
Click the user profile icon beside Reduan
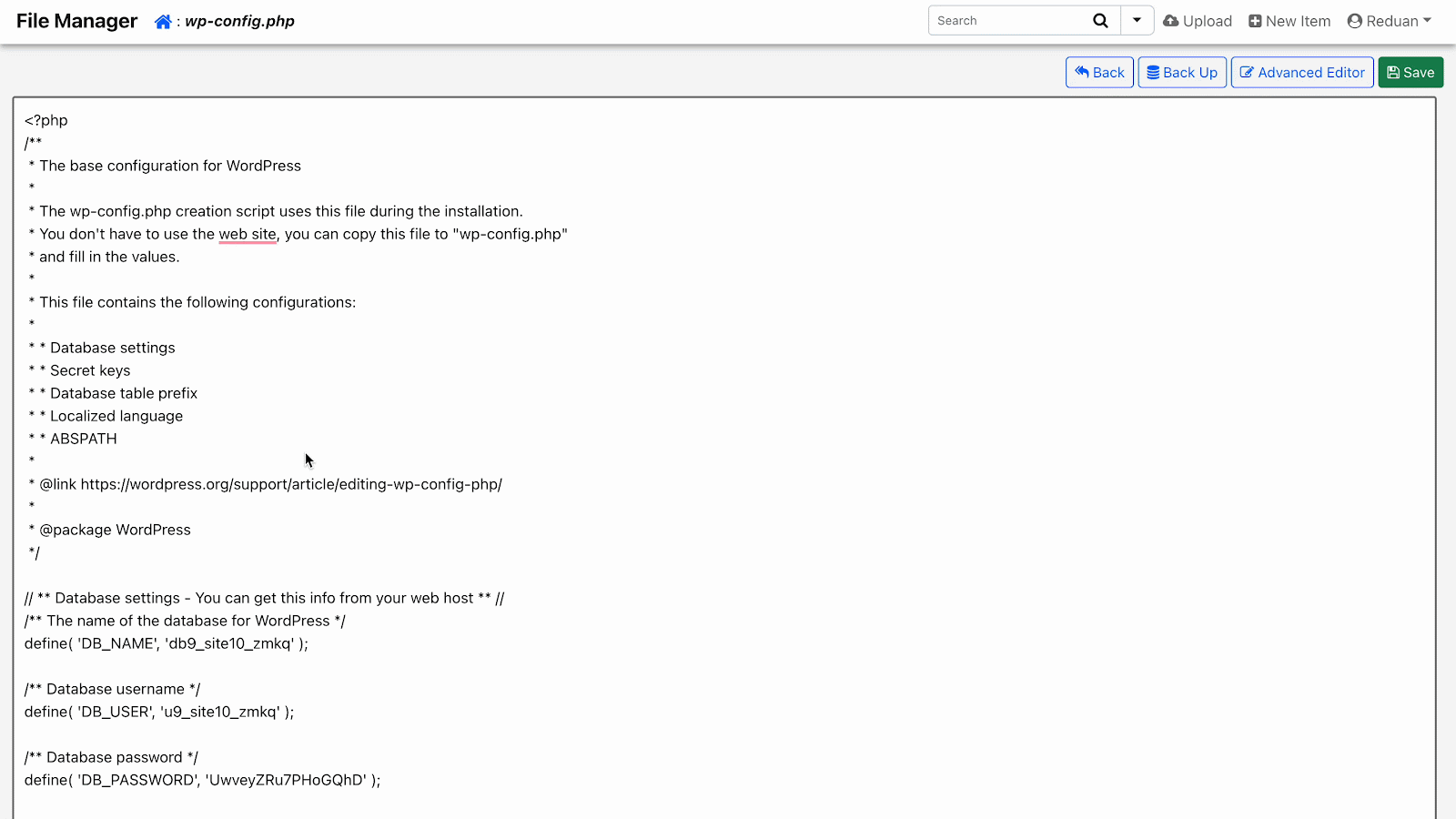click(x=1355, y=20)
